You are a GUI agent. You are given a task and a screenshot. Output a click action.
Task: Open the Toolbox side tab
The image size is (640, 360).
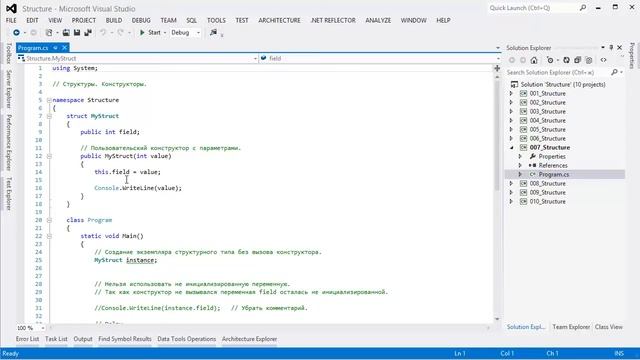coord(9,53)
